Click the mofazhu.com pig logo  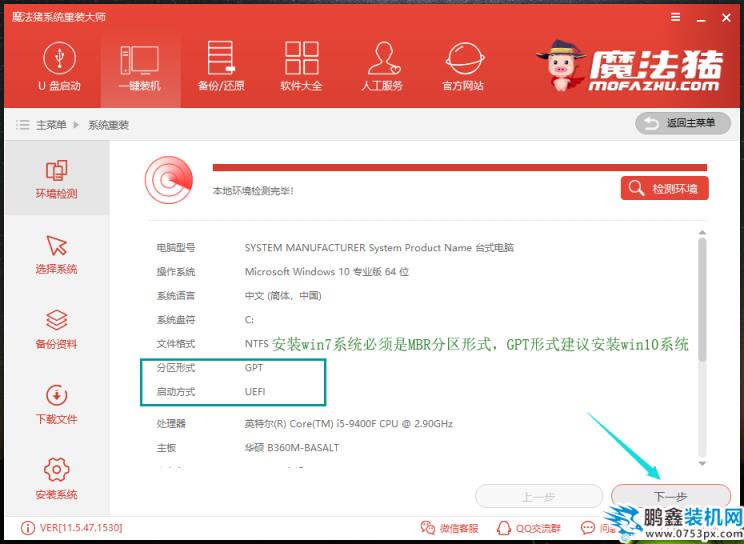[631, 66]
